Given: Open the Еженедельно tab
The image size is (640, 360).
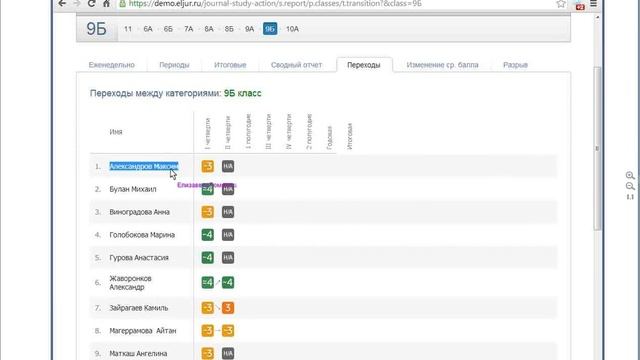Looking at the screenshot, I should [111, 65].
